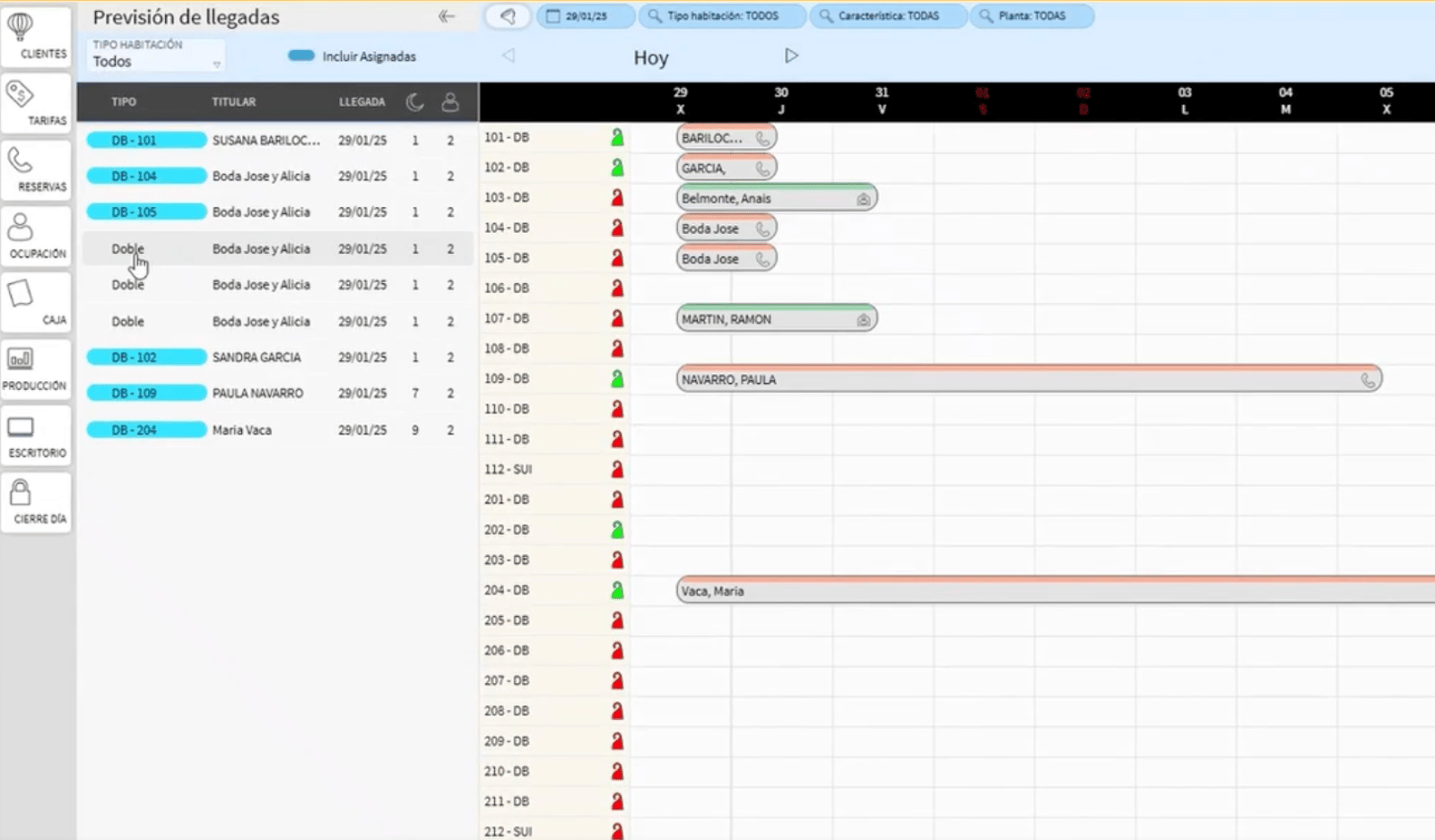This screenshot has width=1435, height=840.
Task: Open the Escritorio monitor icon
Action: pyautogui.click(x=20, y=427)
